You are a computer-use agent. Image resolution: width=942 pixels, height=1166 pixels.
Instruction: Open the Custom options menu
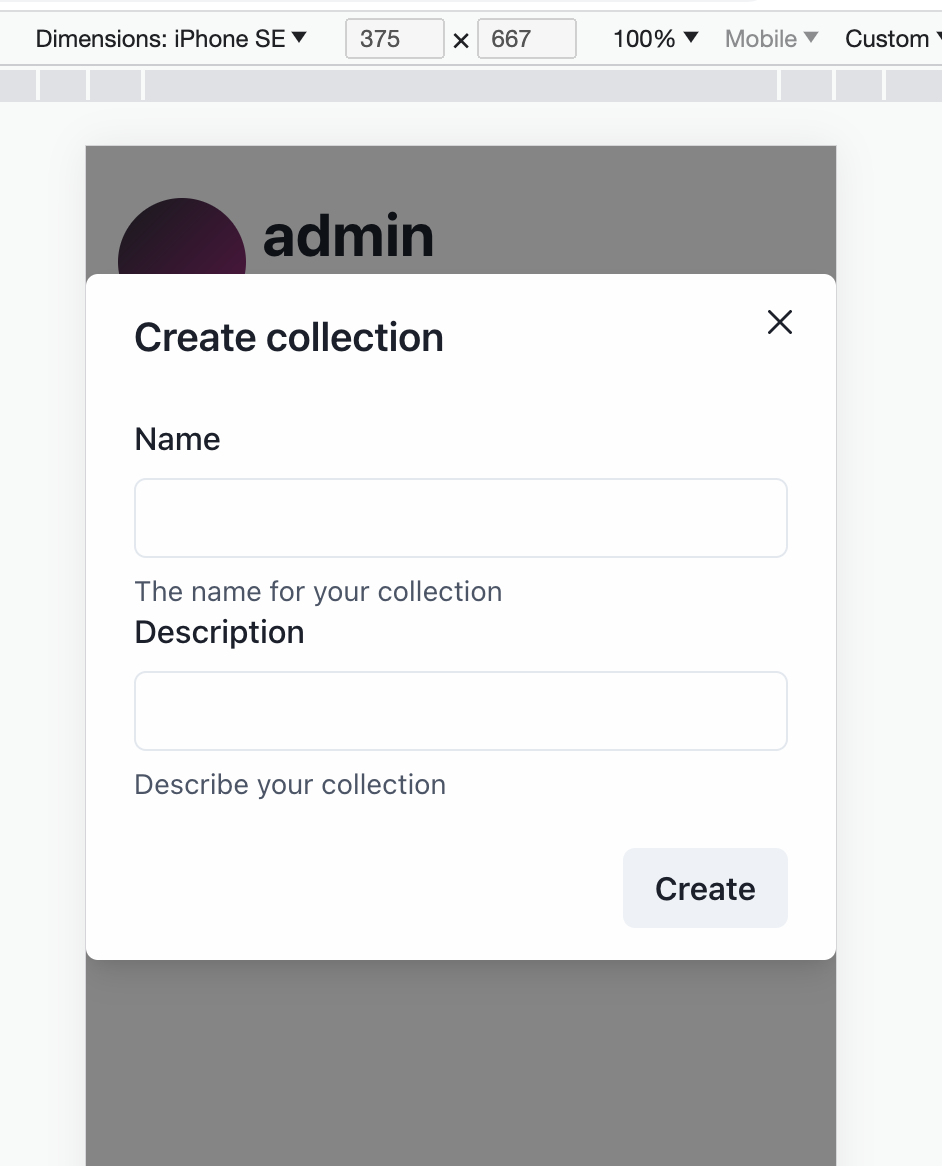pyautogui.click(x=888, y=38)
